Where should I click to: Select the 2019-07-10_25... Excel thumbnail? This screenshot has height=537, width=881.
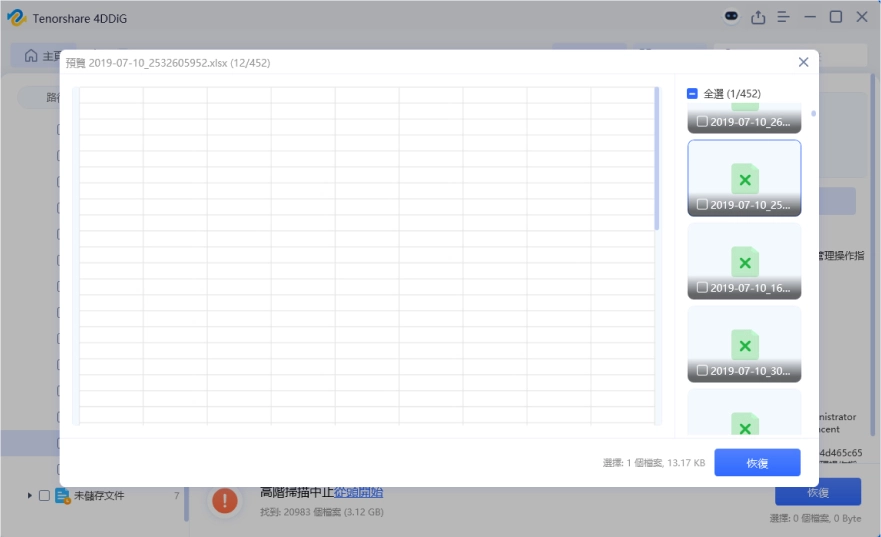pos(744,178)
